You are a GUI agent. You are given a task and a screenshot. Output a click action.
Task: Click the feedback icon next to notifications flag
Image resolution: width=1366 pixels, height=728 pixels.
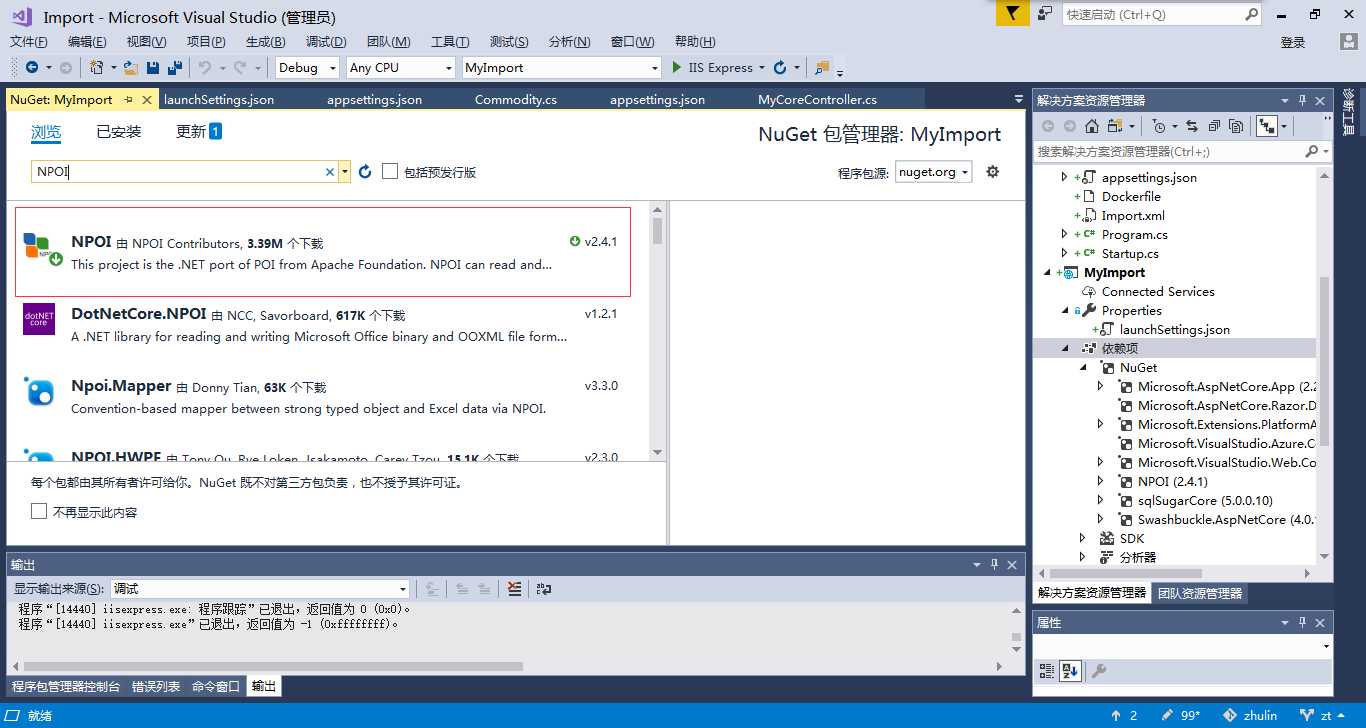(1044, 14)
